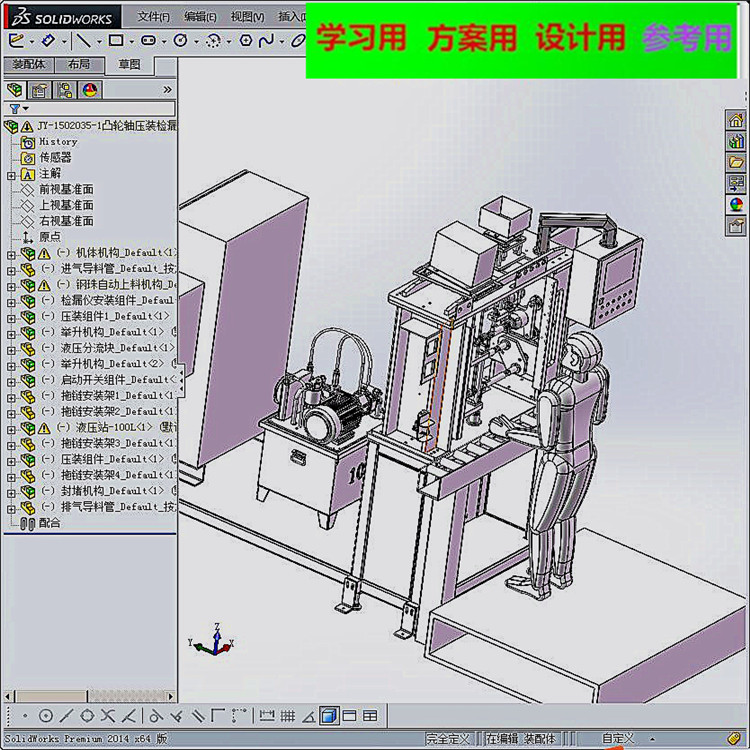Activate shaded cube view icon in bottom toolbar
Viewport: 750px width, 750px height.
(329, 716)
